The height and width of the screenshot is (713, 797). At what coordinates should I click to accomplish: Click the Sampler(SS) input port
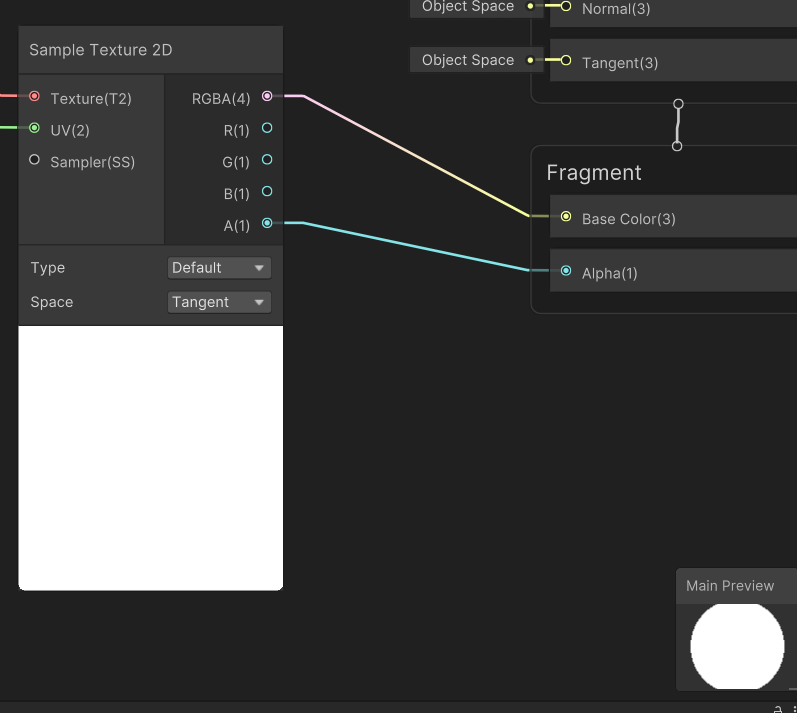coord(34,160)
